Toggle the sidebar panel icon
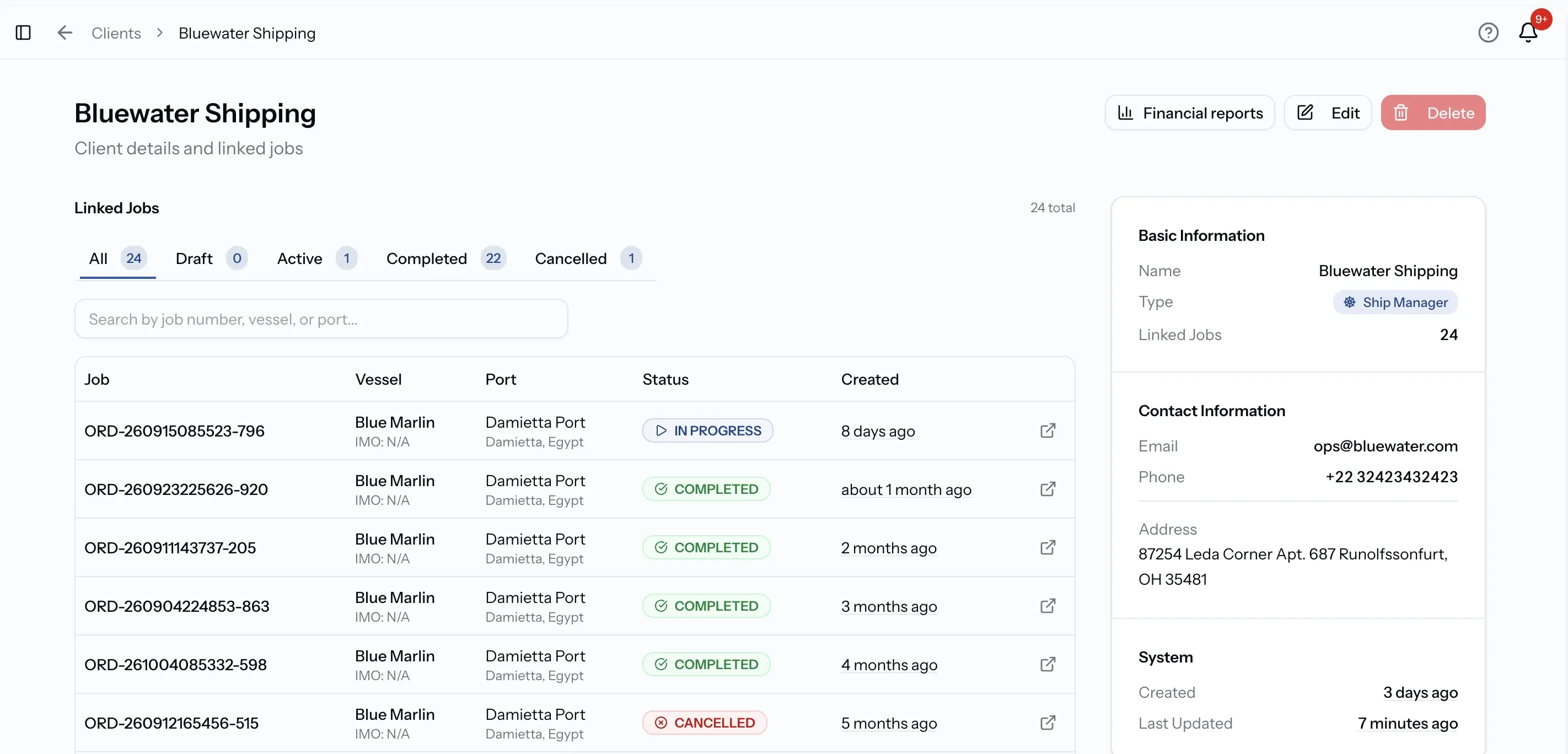The width and height of the screenshot is (1568, 754). [x=23, y=33]
